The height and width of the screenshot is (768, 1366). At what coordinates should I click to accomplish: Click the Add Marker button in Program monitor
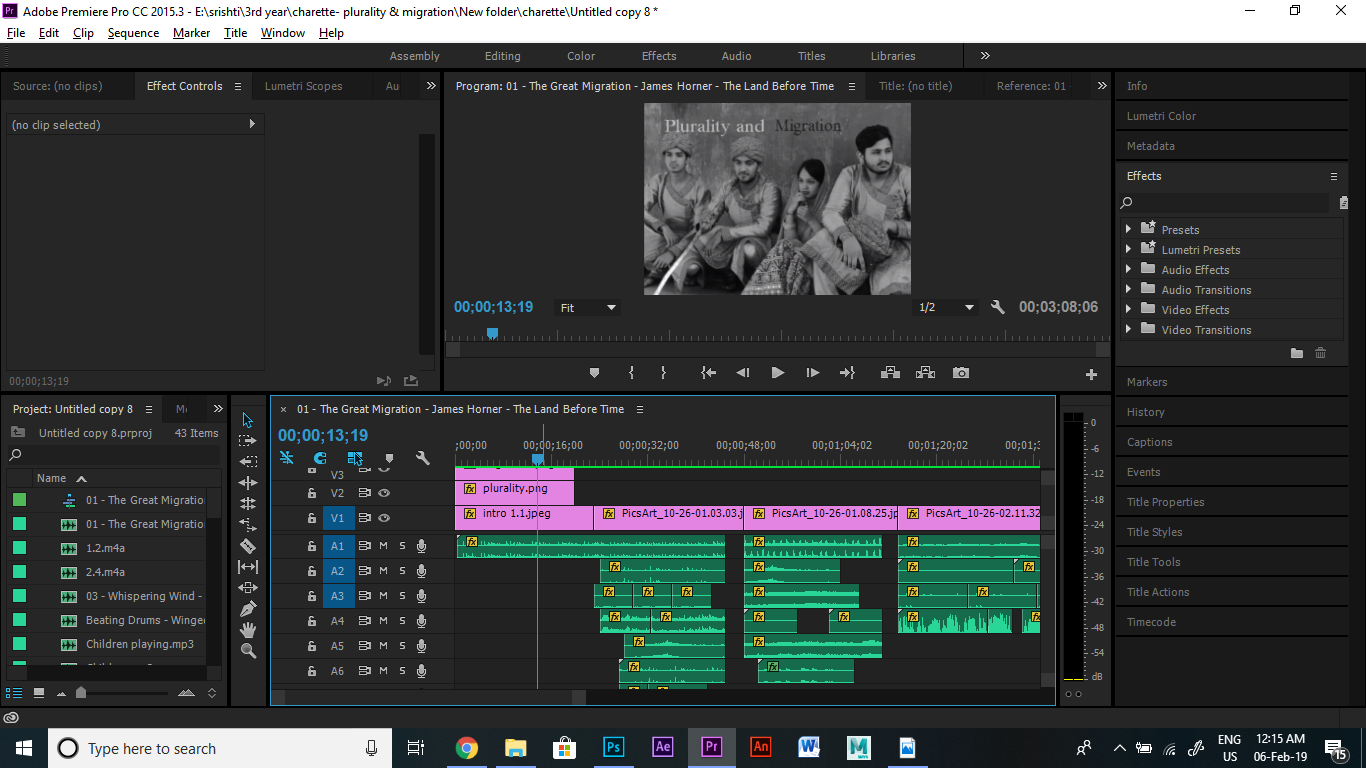coord(595,373)
